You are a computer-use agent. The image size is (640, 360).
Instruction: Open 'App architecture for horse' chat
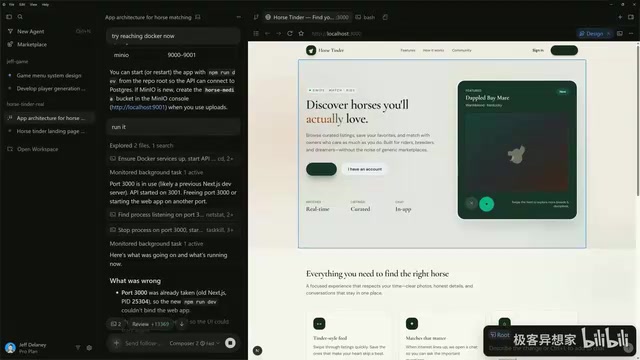pos(49,118)
